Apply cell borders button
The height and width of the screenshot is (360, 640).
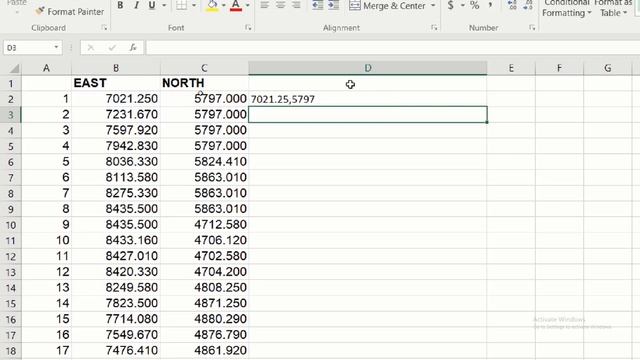[x=182, y=6]
